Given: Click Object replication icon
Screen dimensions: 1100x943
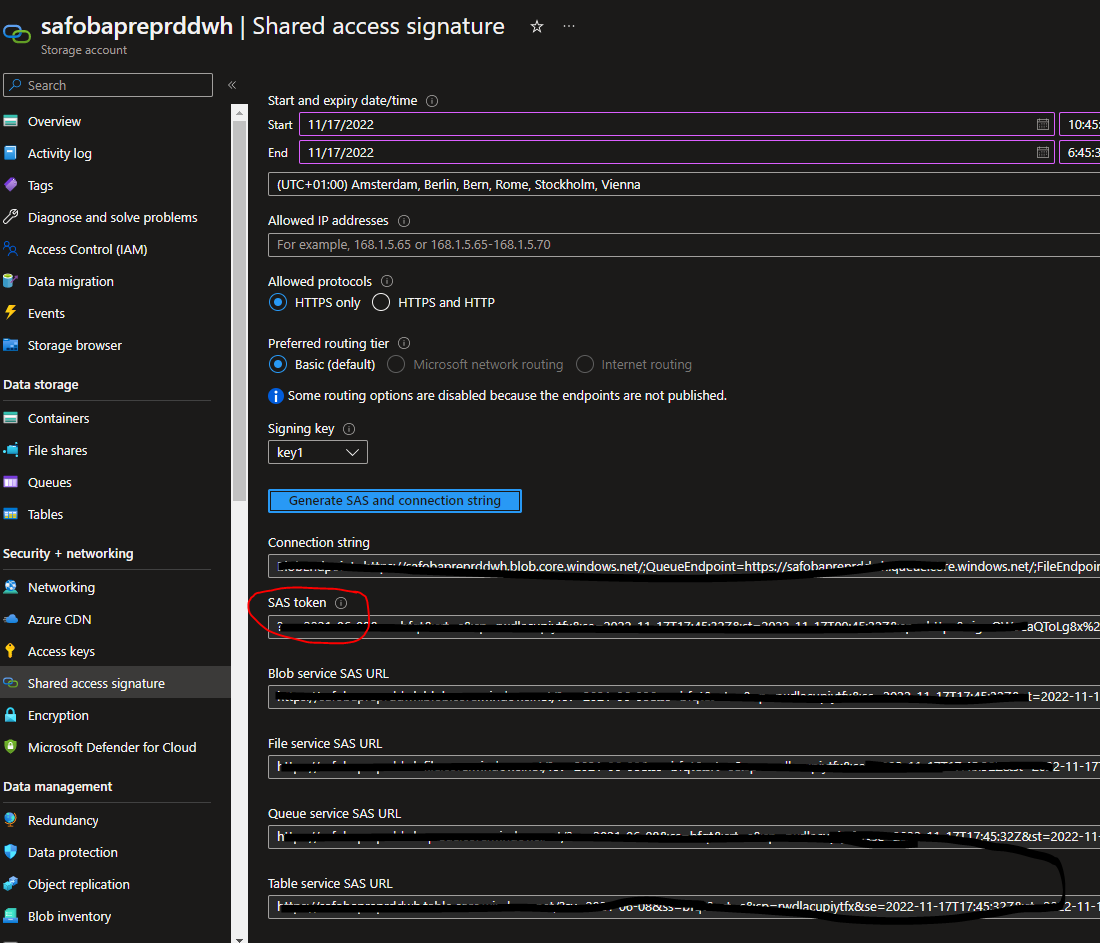Looking at the screenshot, I should pos(11,884).
